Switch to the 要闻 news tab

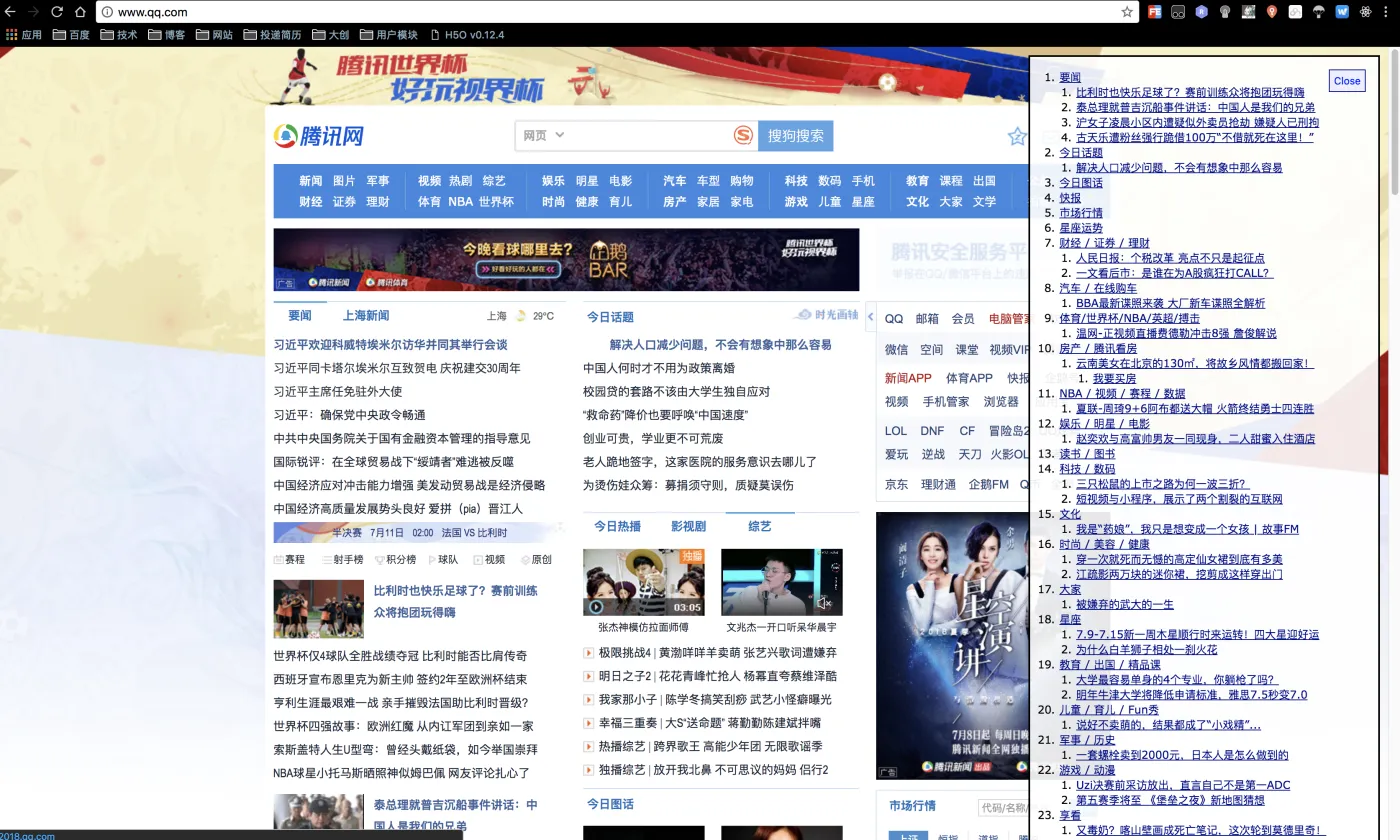click(300, 315)
